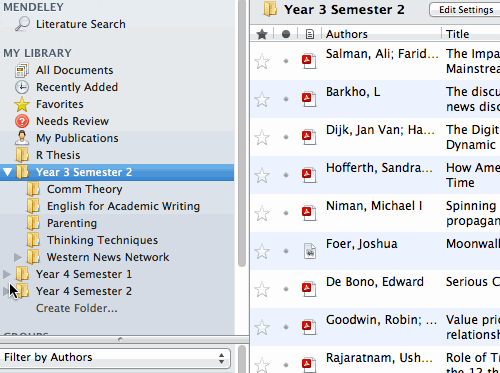The height and width of the screenshot is (373, 500).
Task: Open PDF icon for Barkho, L
Action: tap(309, 99)
